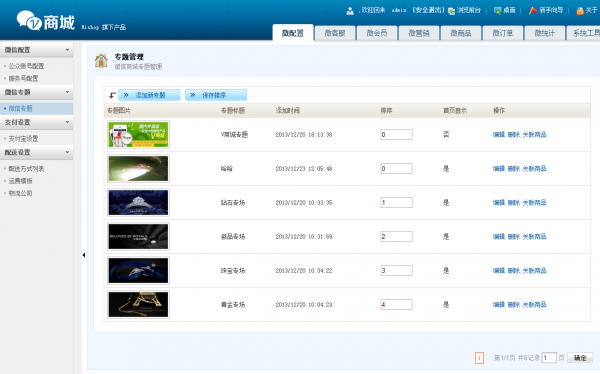The image size is (600, 374).
Task: Open the 黄金专场 Eiffel tower thumbnail
Action: [x=139, y=305]
